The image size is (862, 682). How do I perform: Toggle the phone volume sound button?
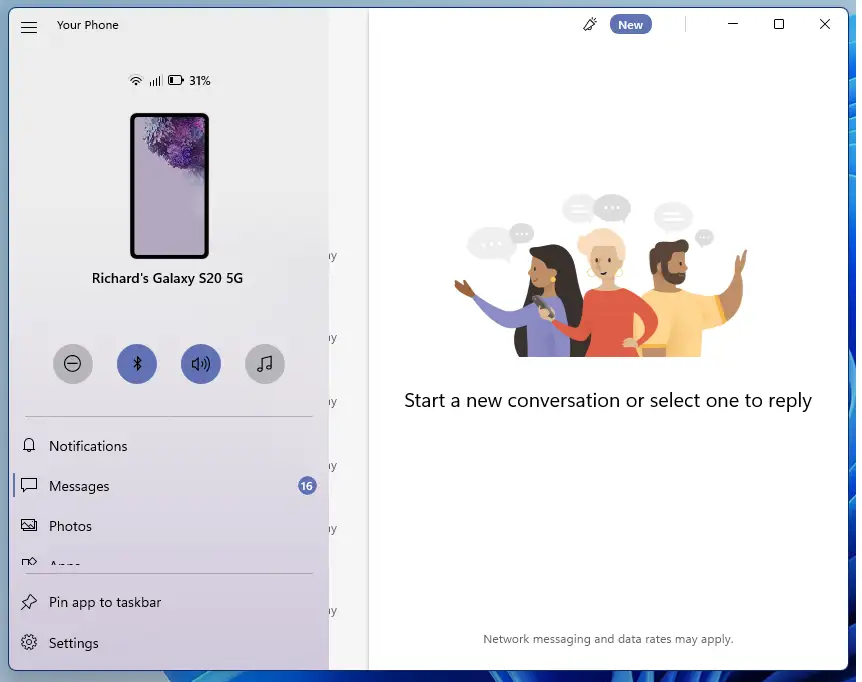201,364
